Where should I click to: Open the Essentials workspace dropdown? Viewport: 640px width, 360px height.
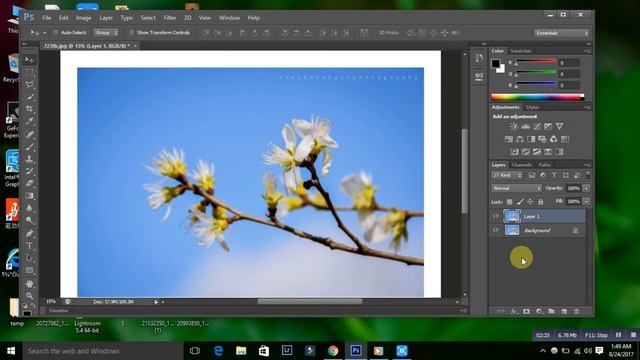562,33
